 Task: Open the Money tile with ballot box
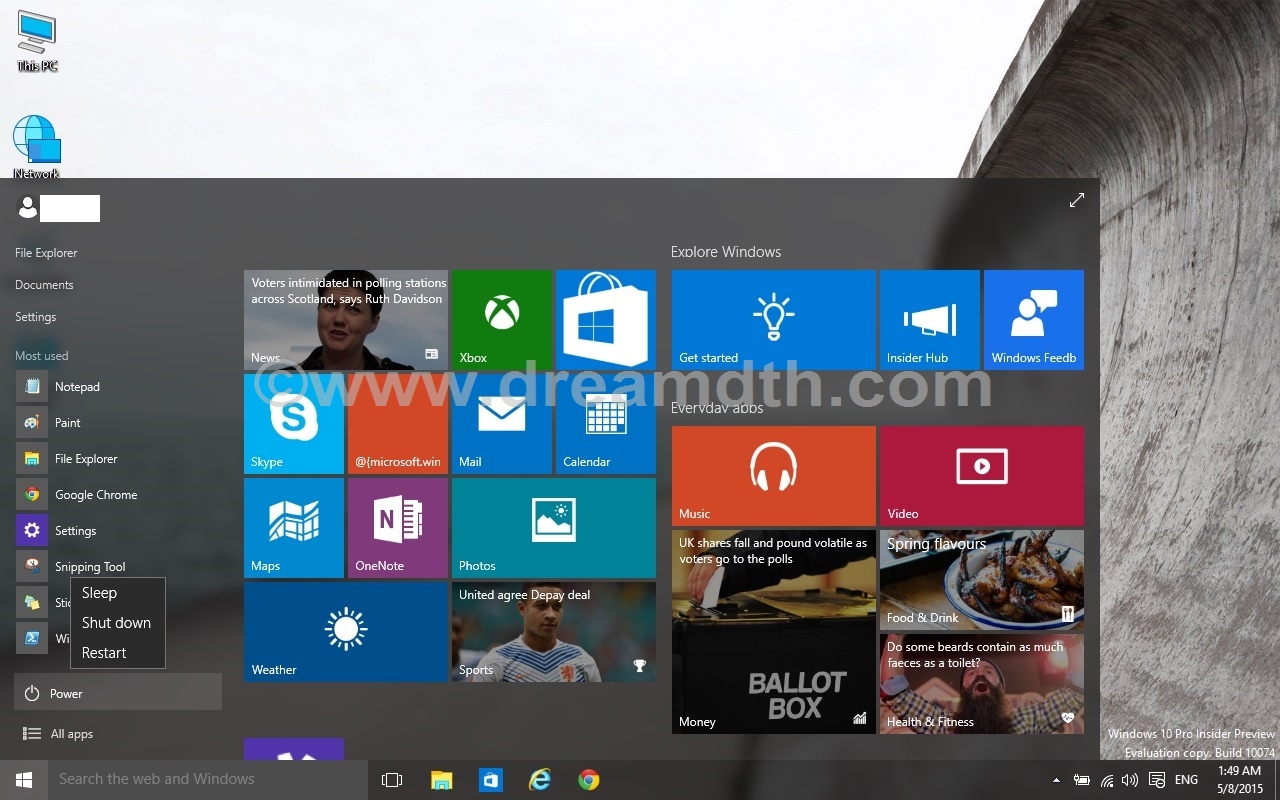point(773,632)
